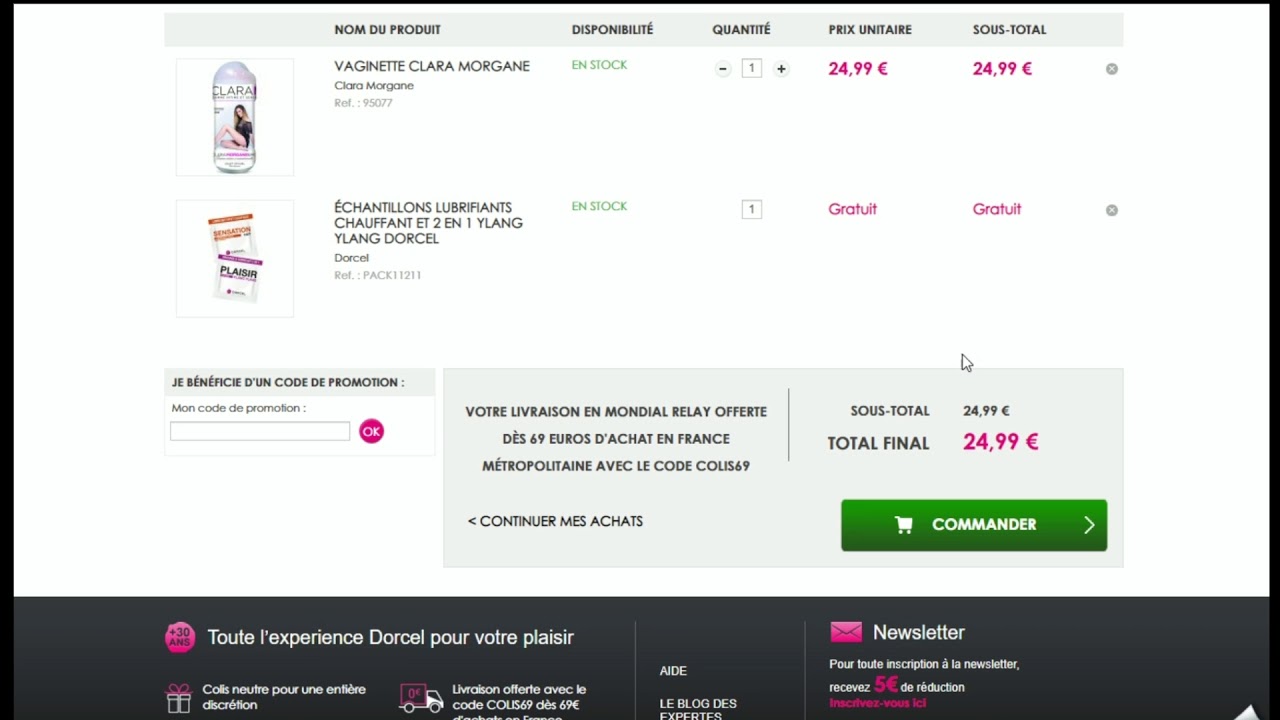1280x720 pixels.
Task: Remove the Dorcel lubricant samples item
Action: coord(1111,210)
